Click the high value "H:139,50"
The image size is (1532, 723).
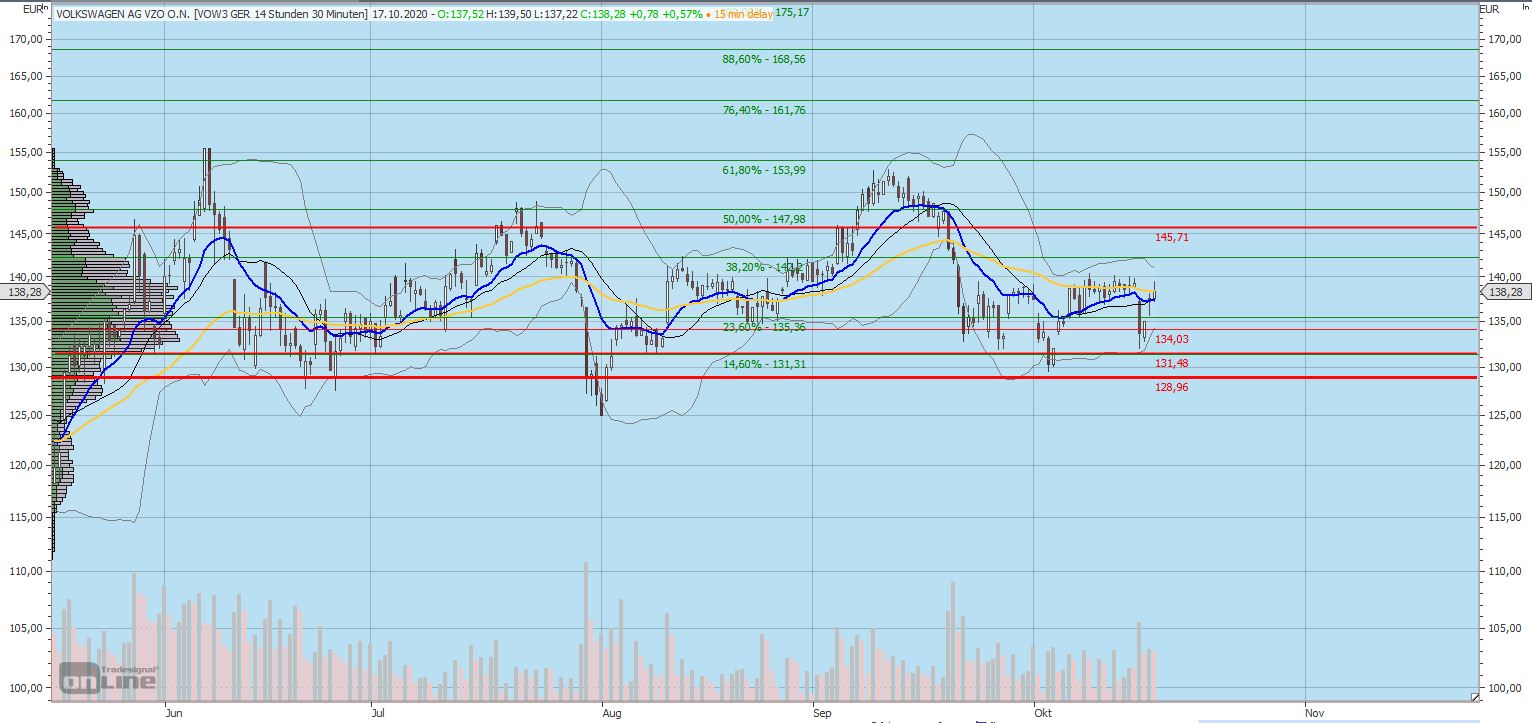[x=508, y=14]
